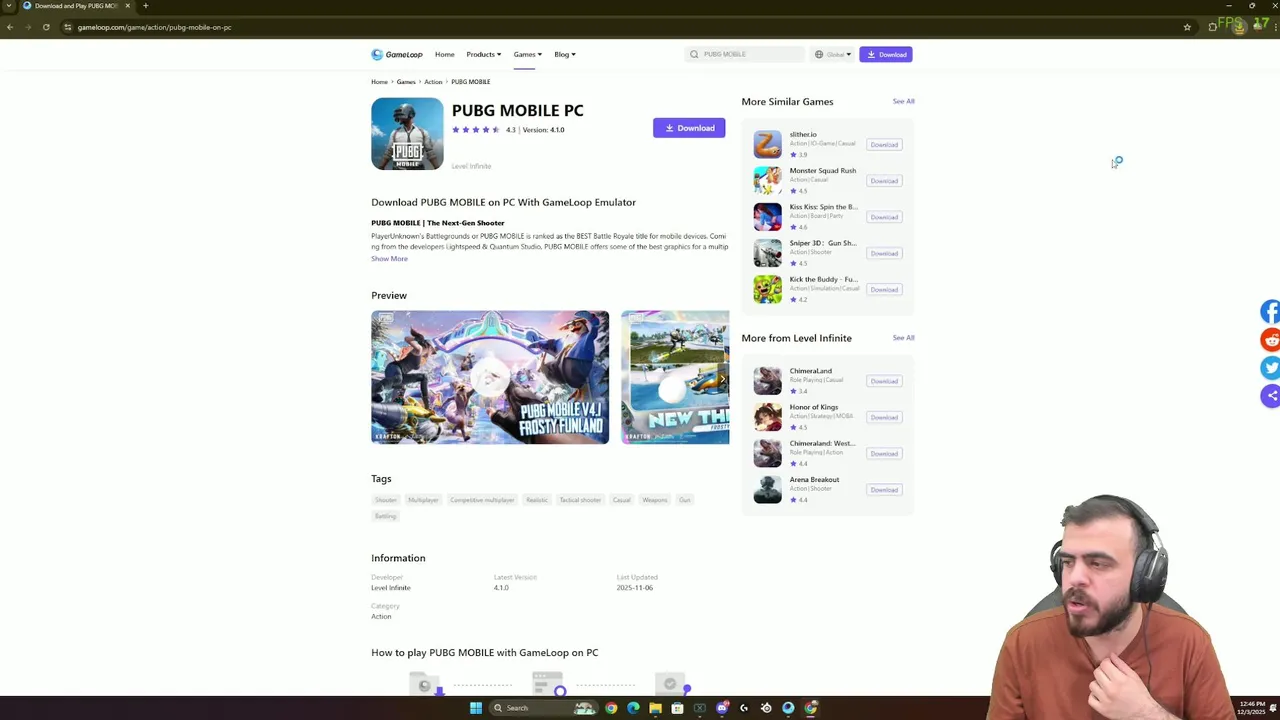1280x720 pixels.
Task: Share page via Reddit side icon
Action: (1270, 340)
